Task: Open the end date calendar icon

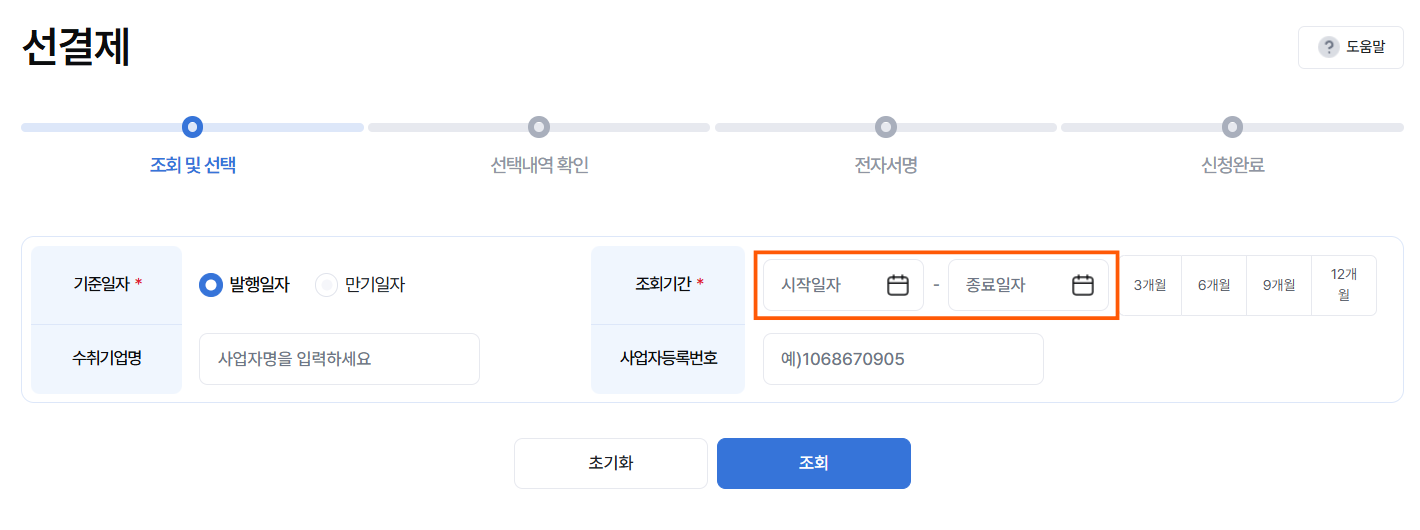Action: (x=1083, y=285)
